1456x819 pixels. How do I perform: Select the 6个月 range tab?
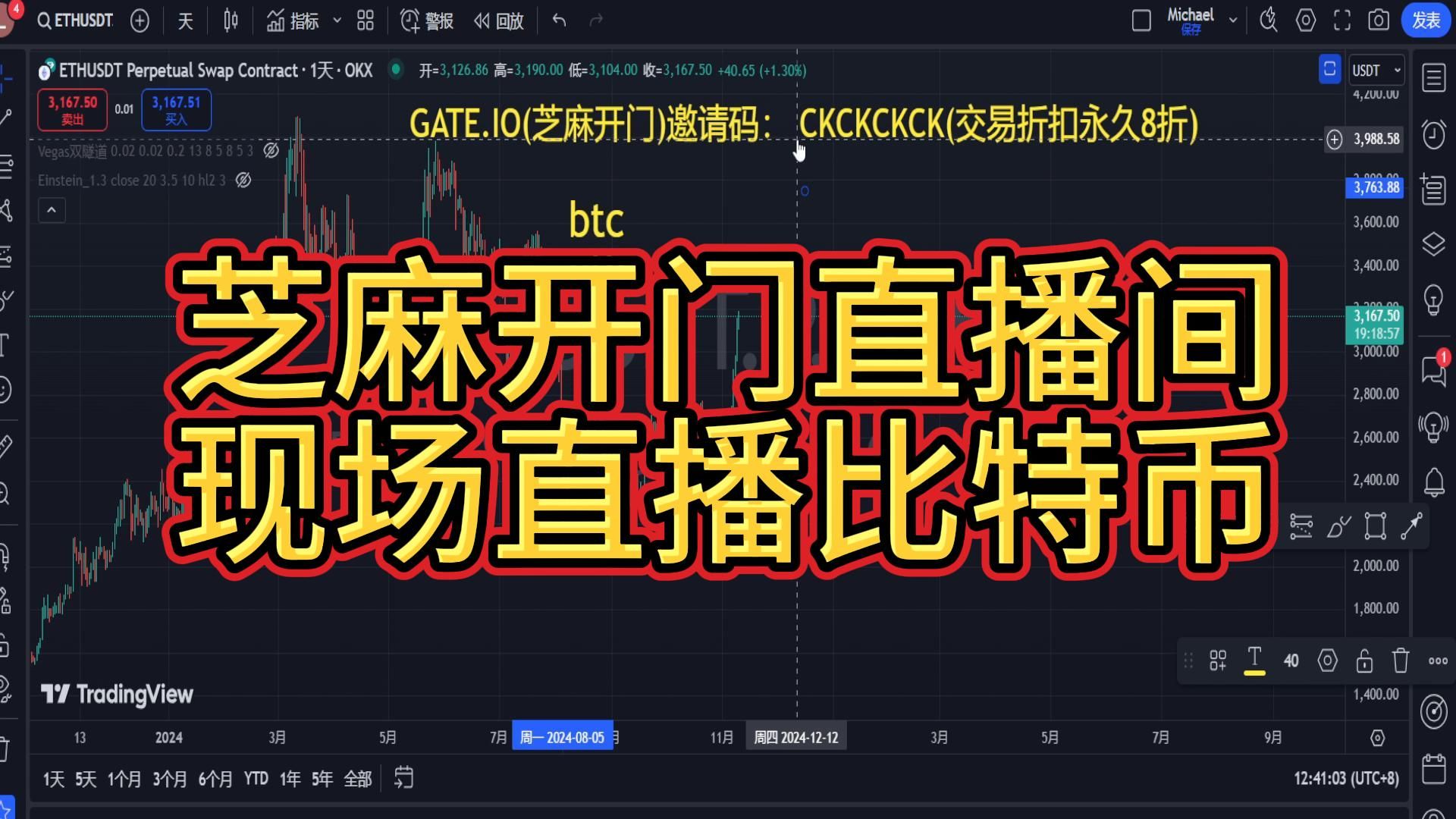(x=215, y=779)
